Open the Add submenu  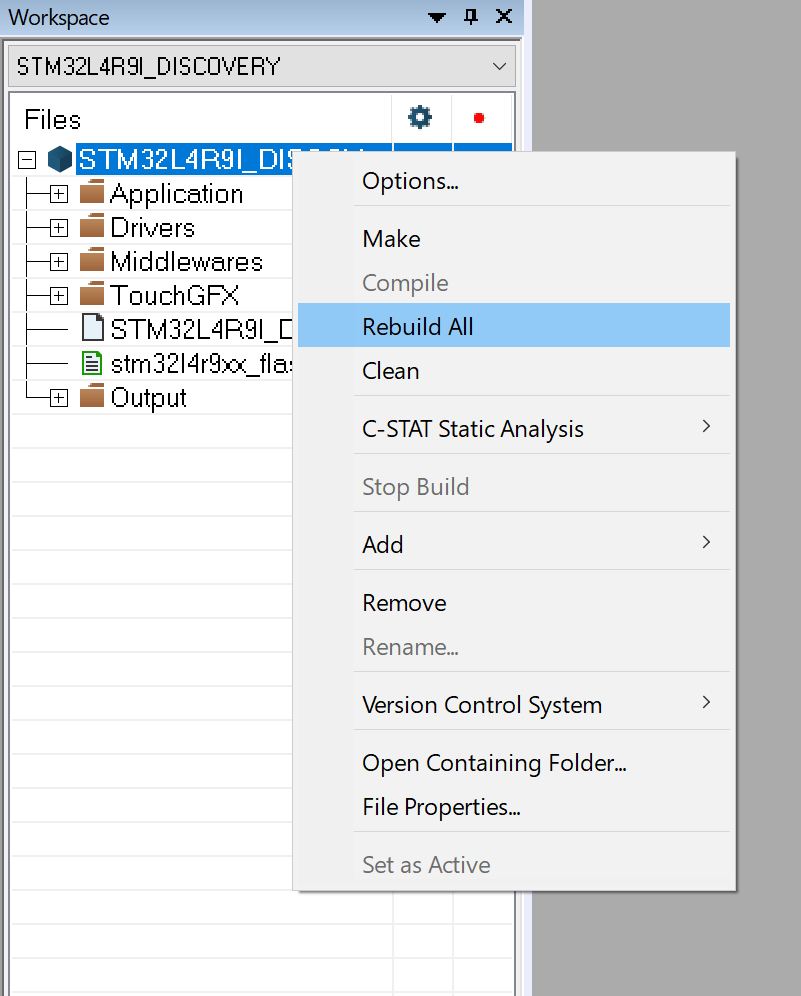point(514,544)
